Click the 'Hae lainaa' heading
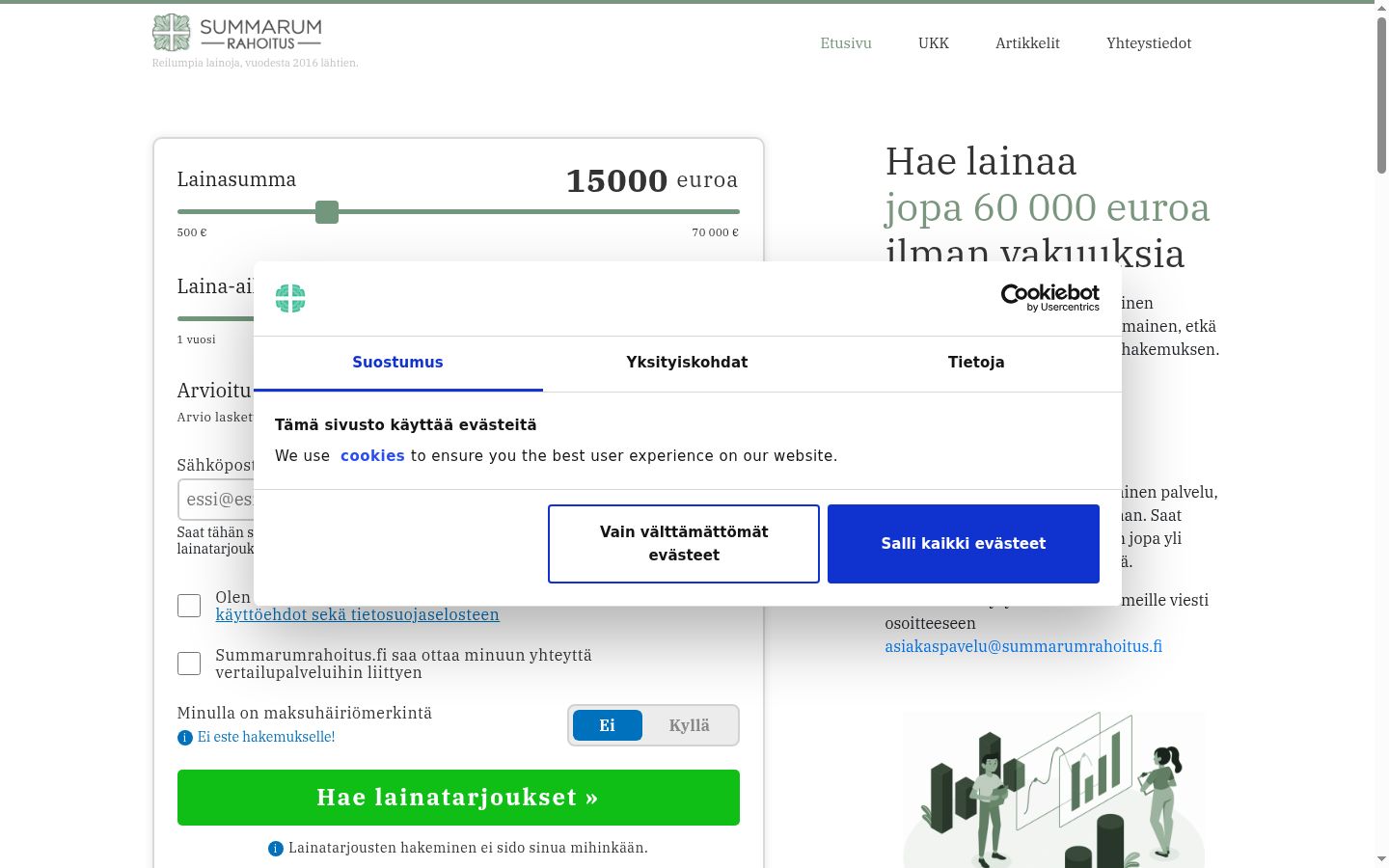The width and height of the screenshot is (1389, 868). pyautogui.click(x=981, y=161)
